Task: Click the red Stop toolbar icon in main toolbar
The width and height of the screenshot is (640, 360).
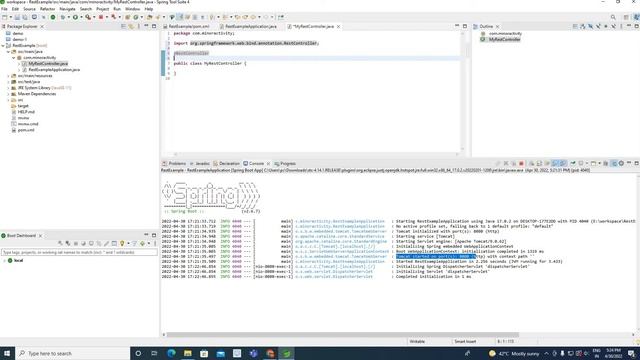Action: point(100,17)
